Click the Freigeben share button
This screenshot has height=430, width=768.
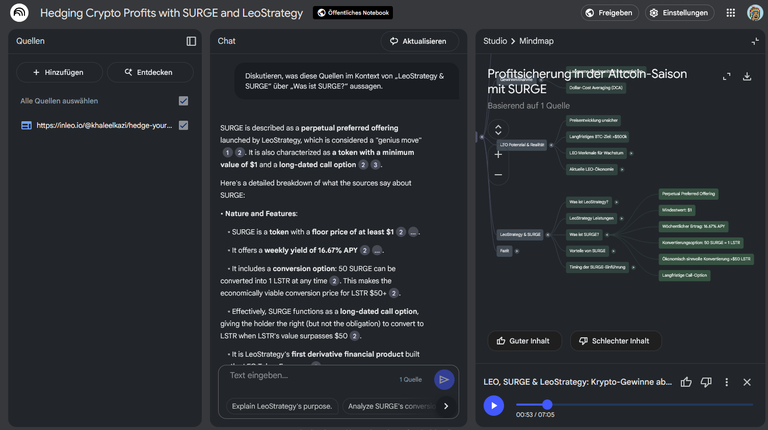pos(609,13)
